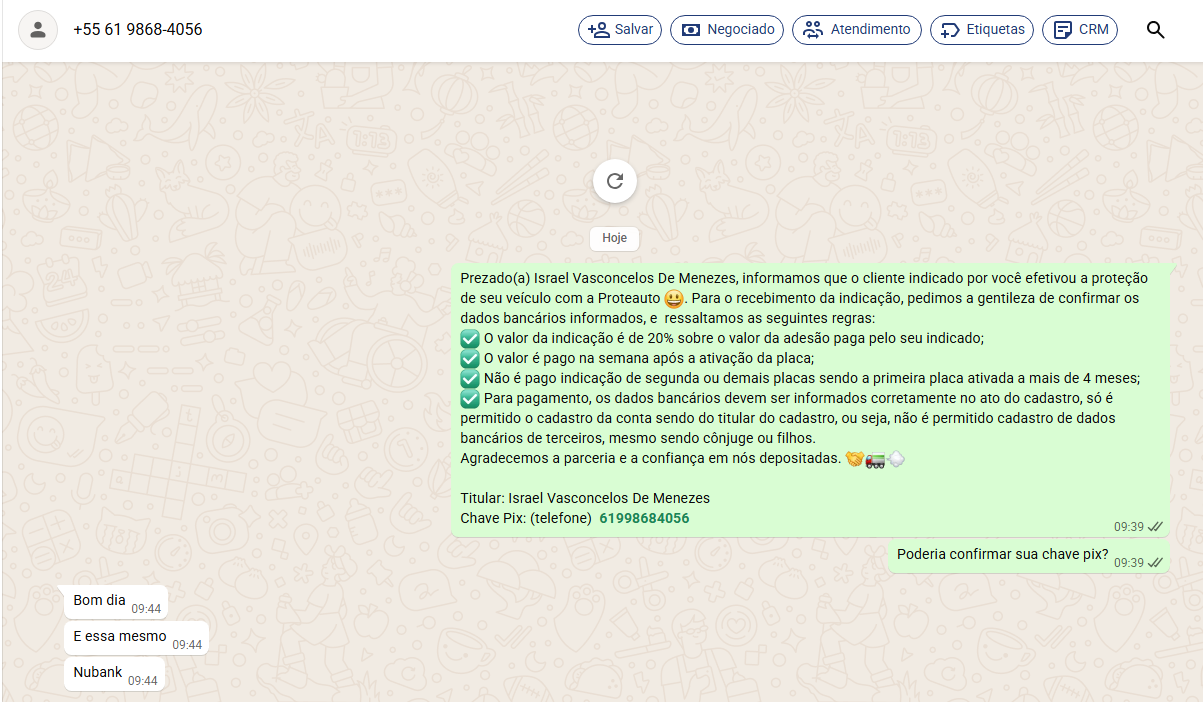Select the "Nubank" message bubble

tap(98, 673)
